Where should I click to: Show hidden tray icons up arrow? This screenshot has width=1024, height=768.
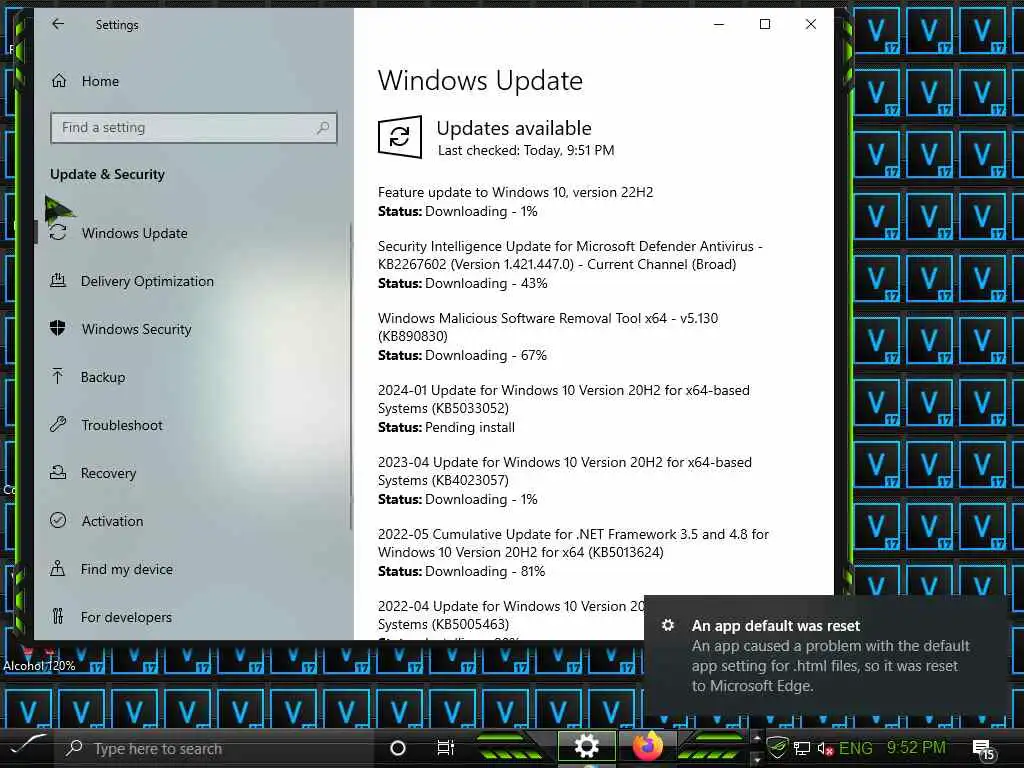(x=756, y=739)
